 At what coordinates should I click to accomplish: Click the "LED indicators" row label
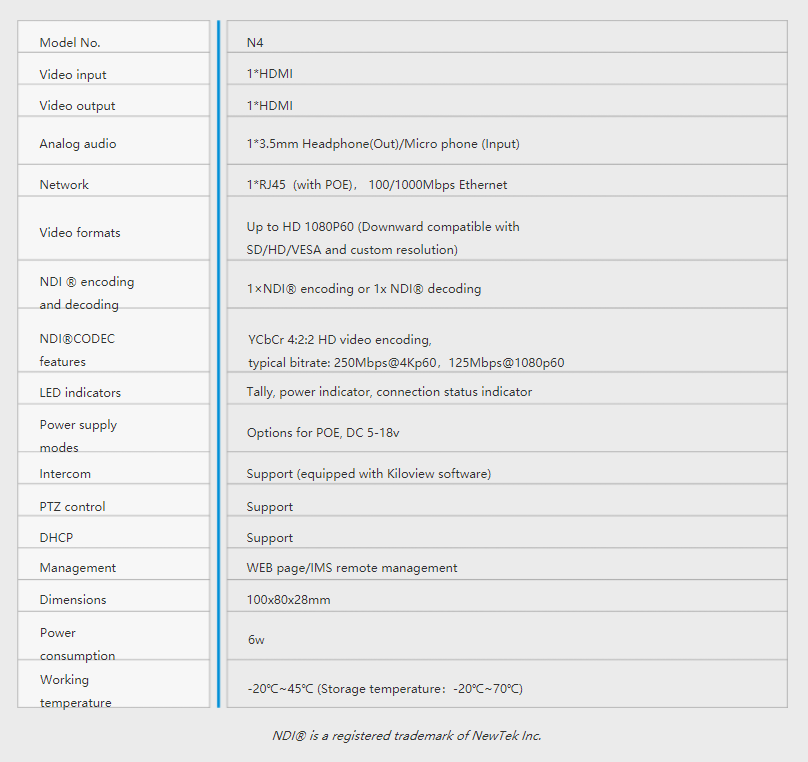(x=80, y=392)
